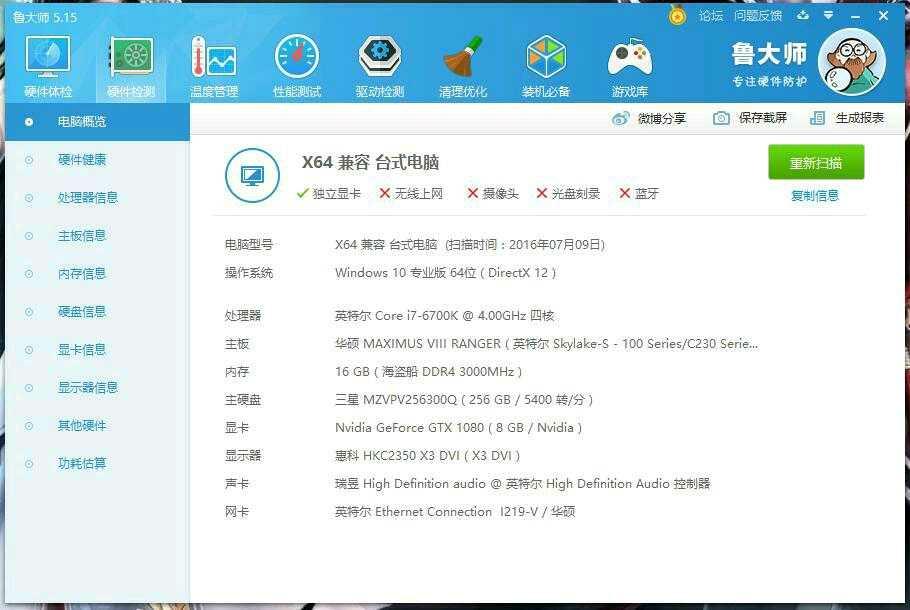Open 显示器信息 monitor info section

[x=98, y=388]
